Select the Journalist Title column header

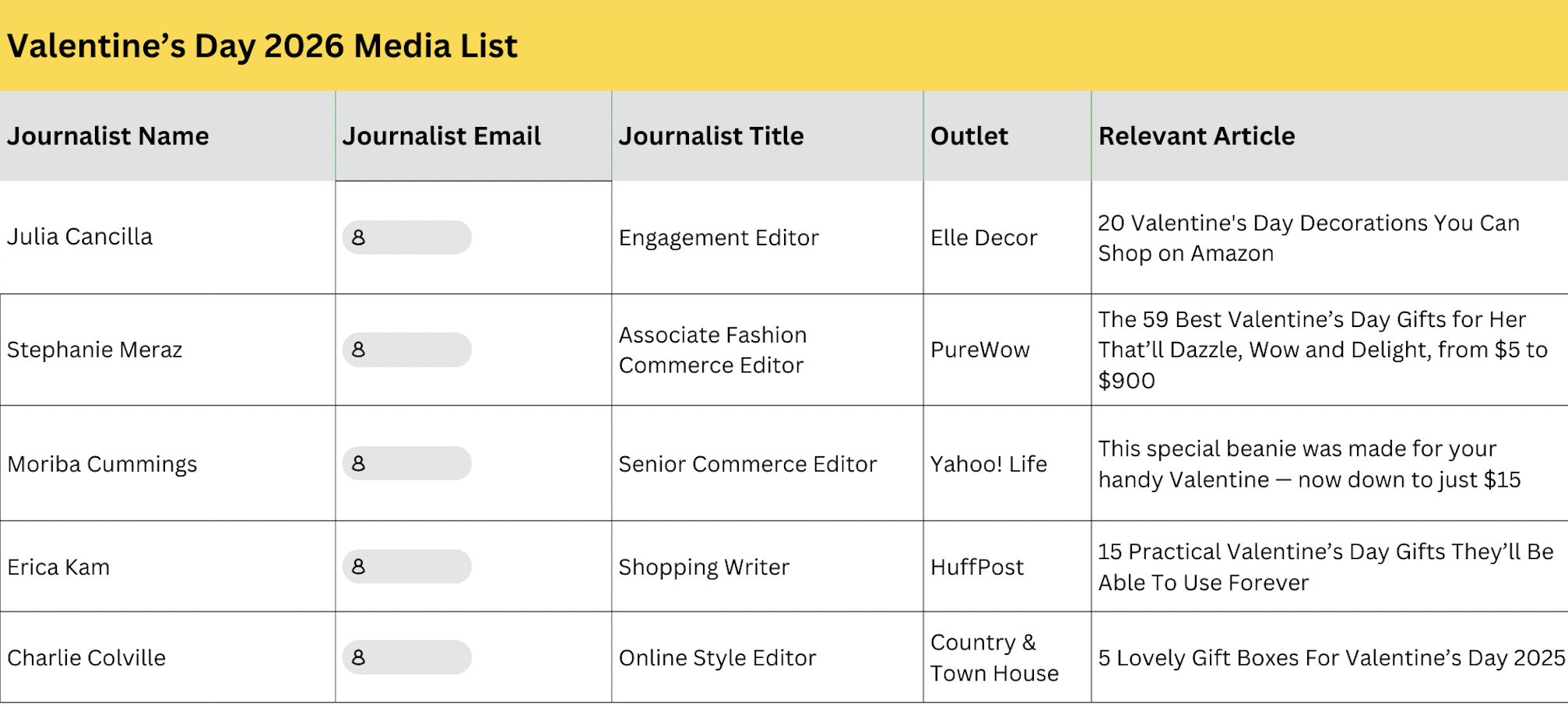click(x=711, y=136)
